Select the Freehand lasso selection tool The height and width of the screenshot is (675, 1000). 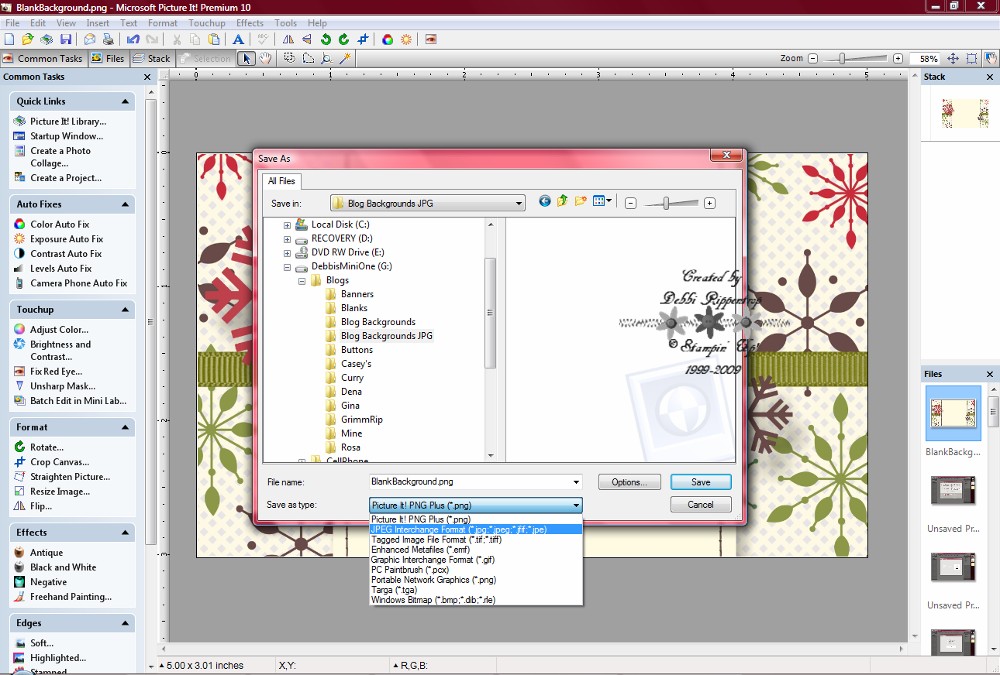click(x=308, y=59)
